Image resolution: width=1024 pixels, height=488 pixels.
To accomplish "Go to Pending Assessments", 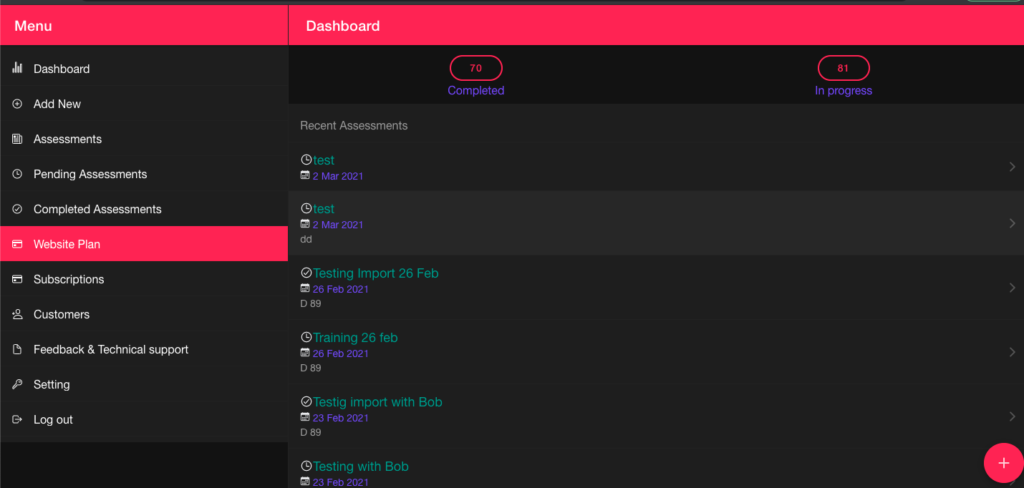I will coord(144,174).
